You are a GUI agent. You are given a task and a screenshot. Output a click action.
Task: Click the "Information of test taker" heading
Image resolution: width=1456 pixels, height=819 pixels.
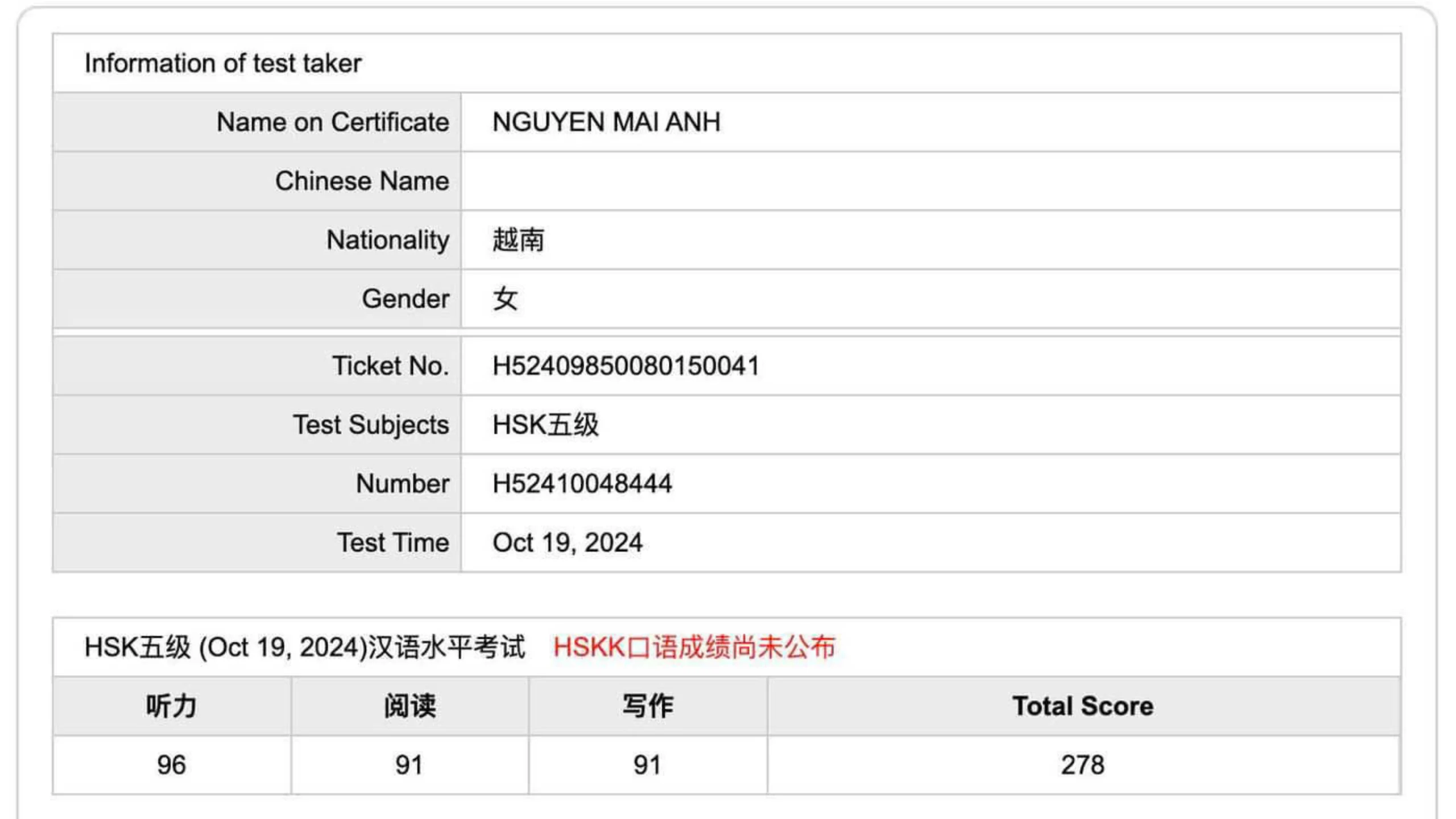pos(222,63)
